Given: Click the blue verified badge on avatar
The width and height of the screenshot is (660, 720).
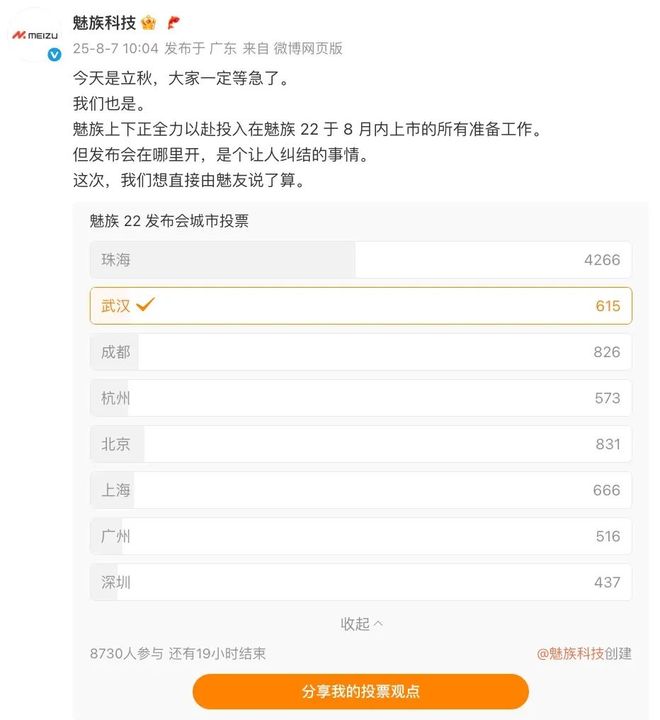Looking at the screenshot, I should pyautogui.click(x=55, y=55).
